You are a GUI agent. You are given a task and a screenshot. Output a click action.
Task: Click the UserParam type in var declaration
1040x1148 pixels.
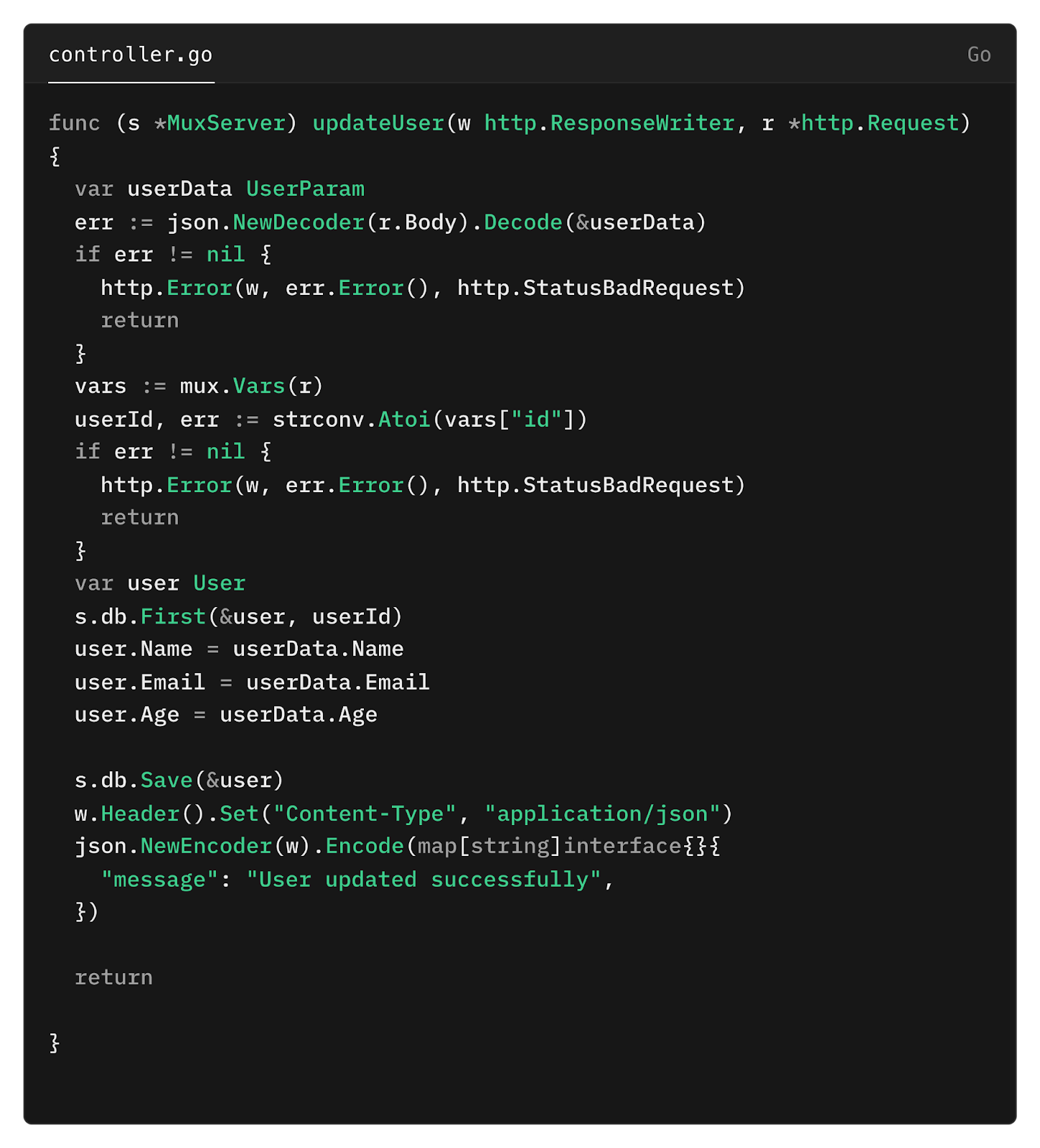(x=305, y=189)
